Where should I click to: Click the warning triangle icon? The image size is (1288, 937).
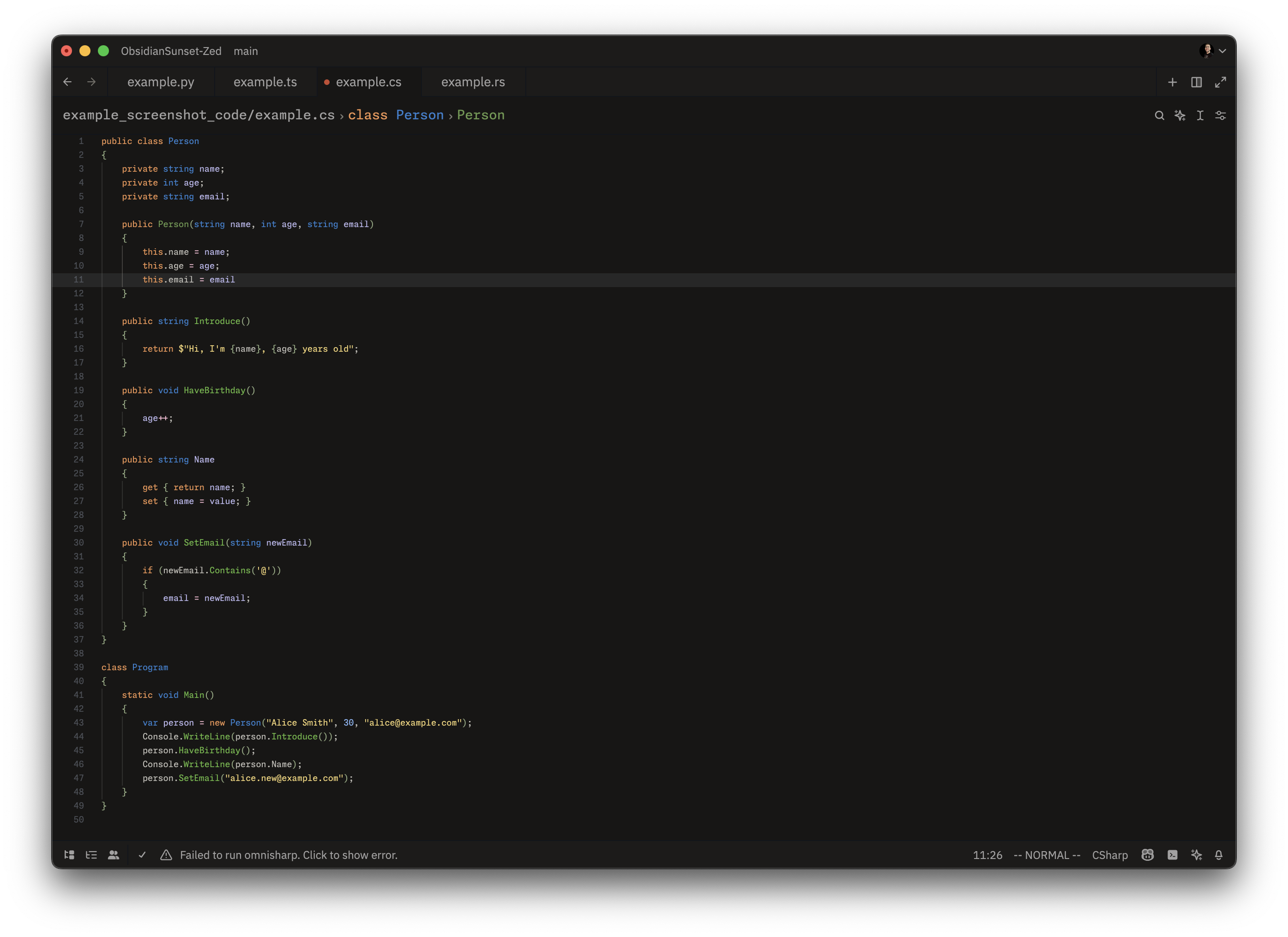[166, 855]
